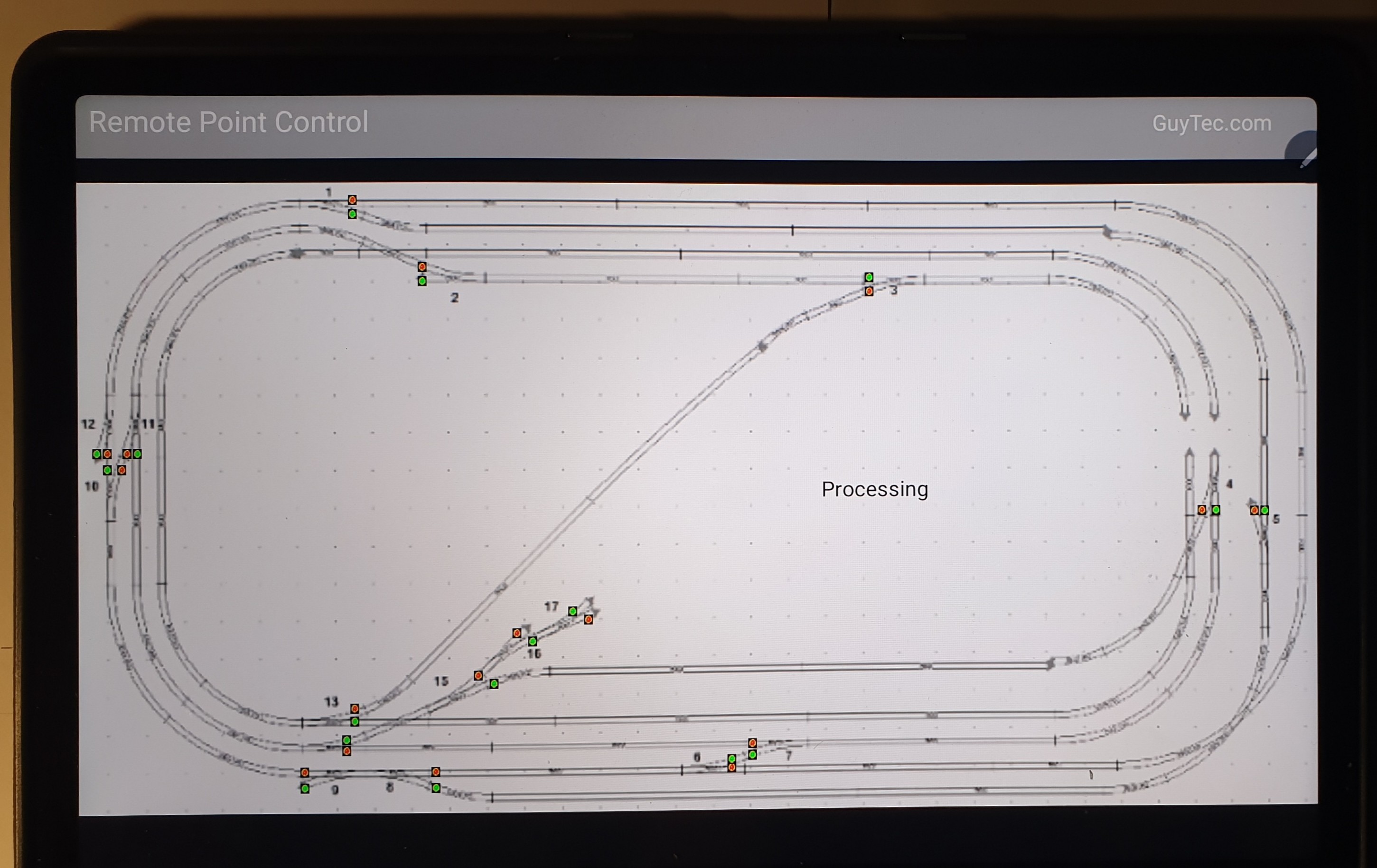Set point 1 with its red button
The height and width of the screenshot is (868, 1377).
pos(352,200)
